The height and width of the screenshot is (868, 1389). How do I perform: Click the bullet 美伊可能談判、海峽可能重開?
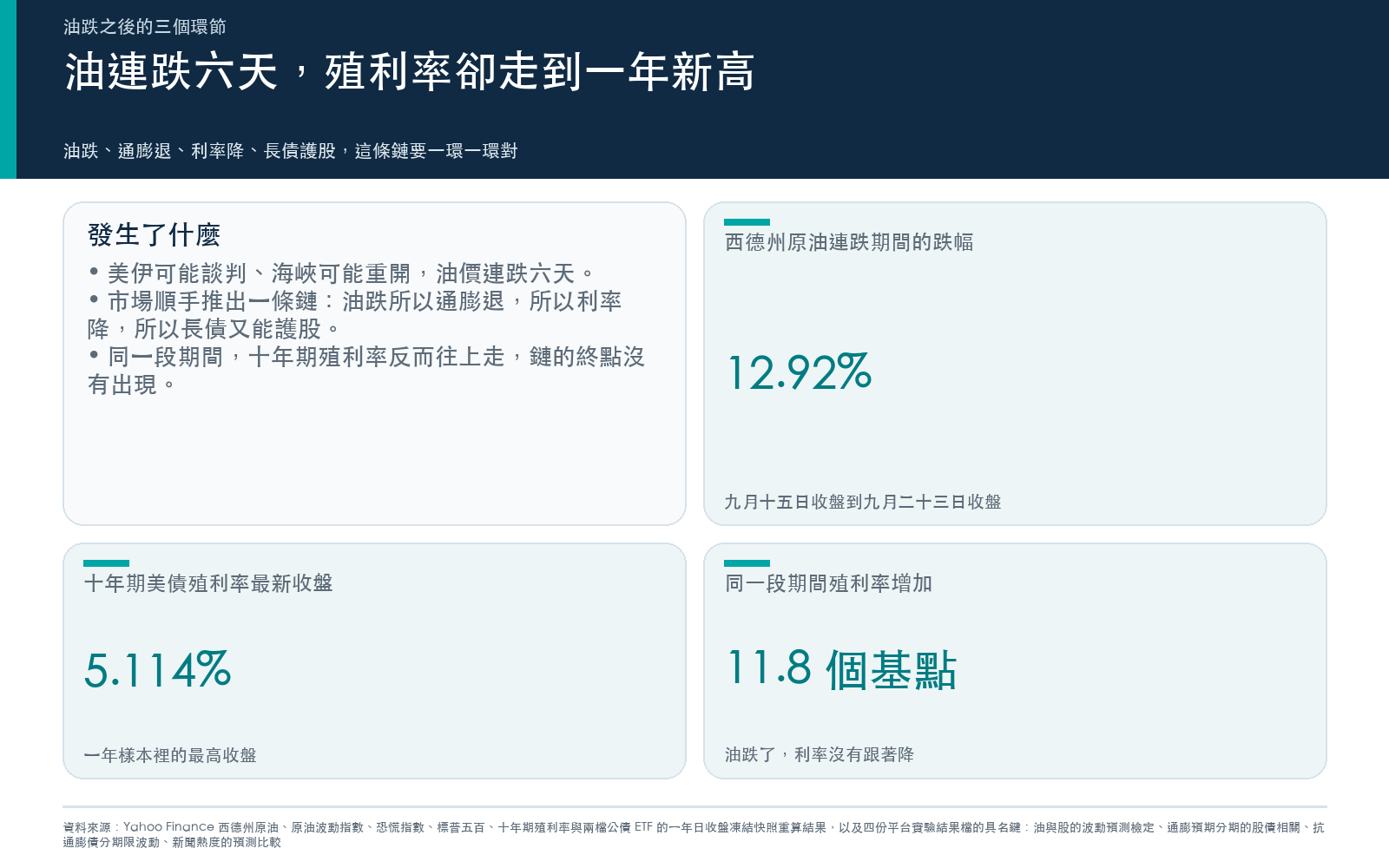click(342, 273)
